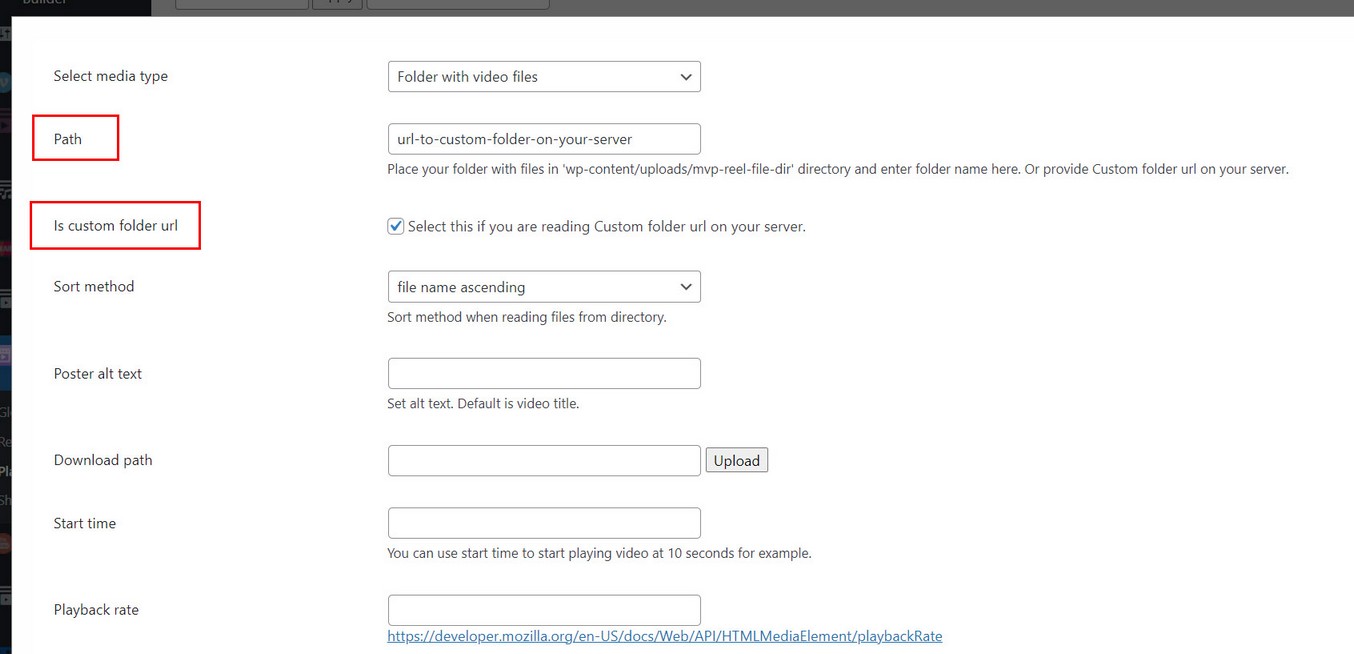This screenshot has width=1354, height=654.
Task: Expand the Sort method dropdown
Action: (543, 287)
